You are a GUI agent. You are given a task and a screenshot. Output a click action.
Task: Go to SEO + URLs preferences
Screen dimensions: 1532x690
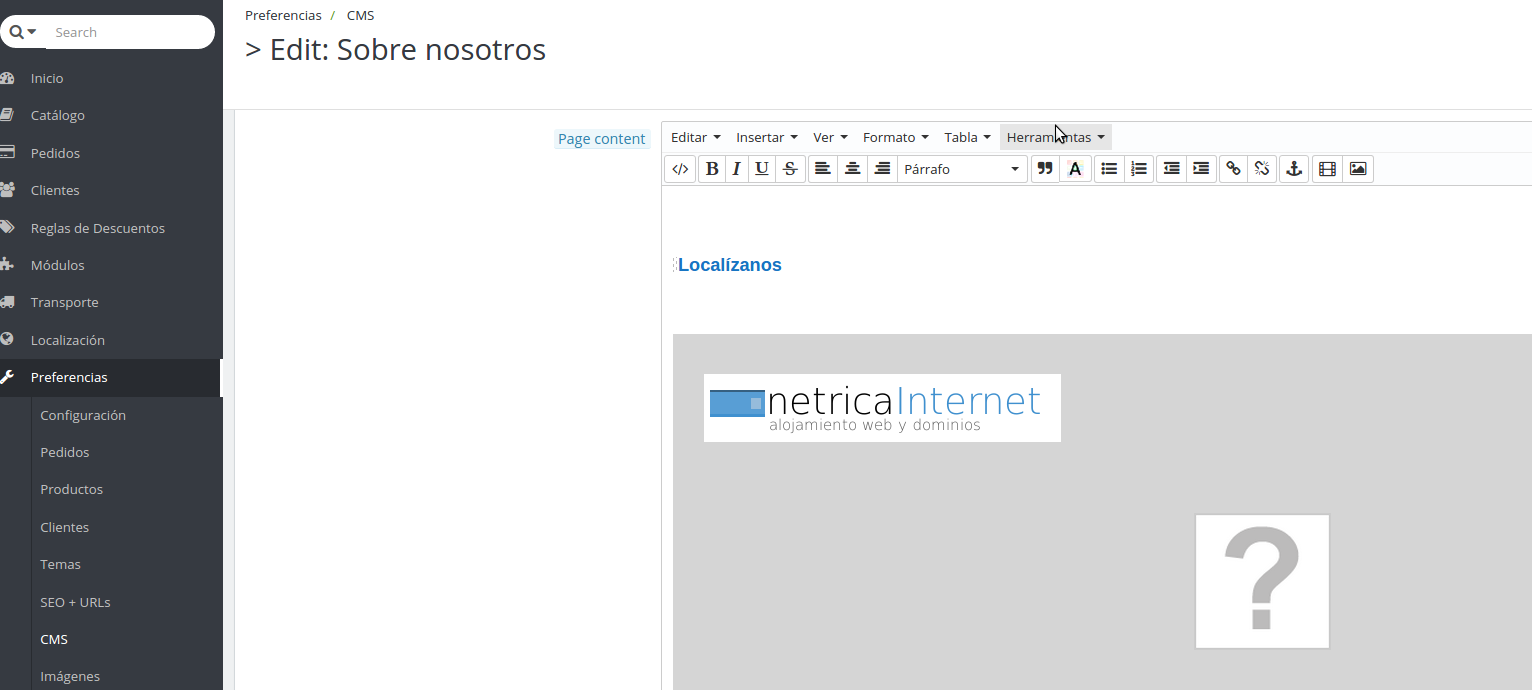pos(75,602)
